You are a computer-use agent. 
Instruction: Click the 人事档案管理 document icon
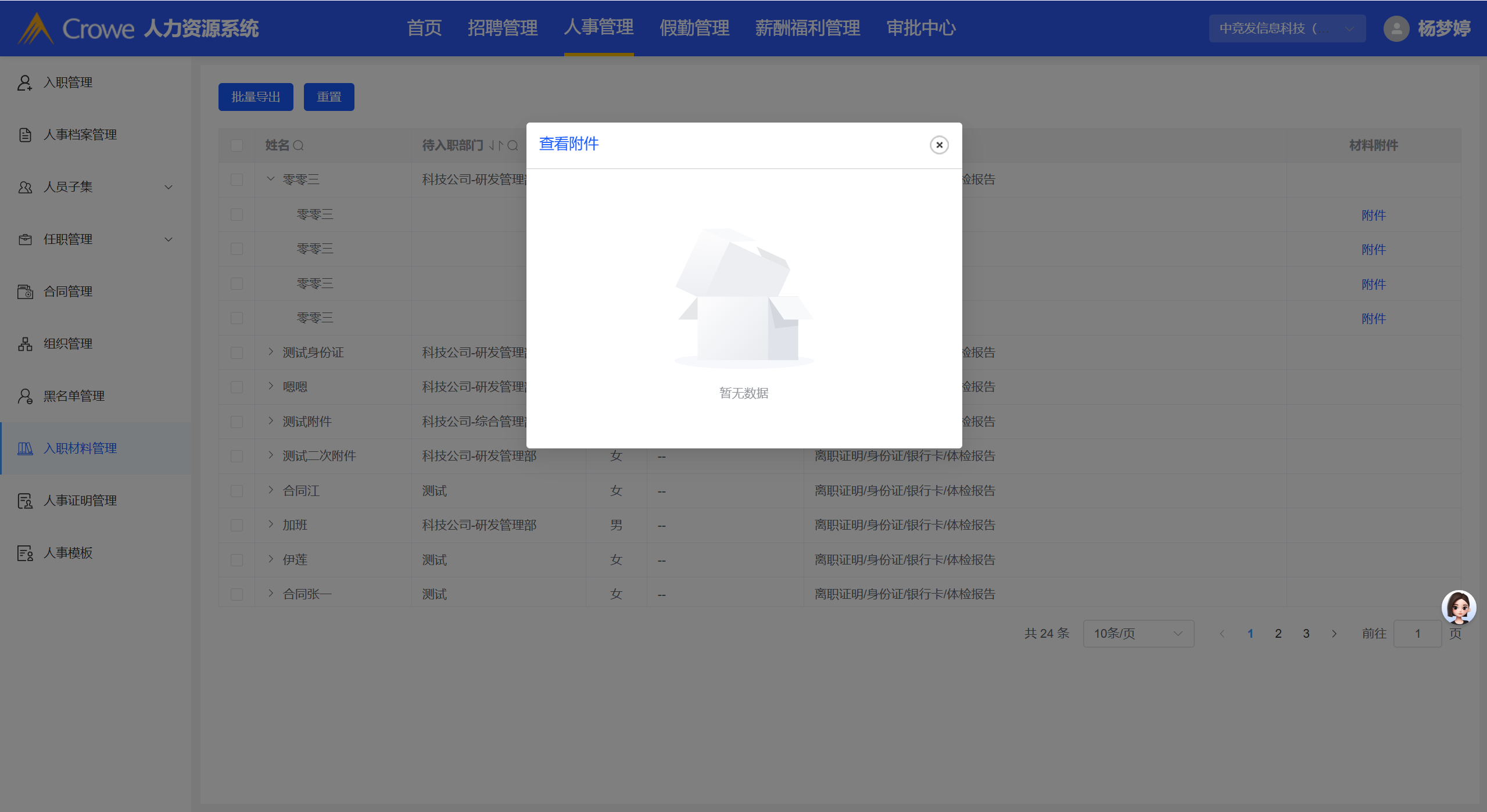point(24,135)
